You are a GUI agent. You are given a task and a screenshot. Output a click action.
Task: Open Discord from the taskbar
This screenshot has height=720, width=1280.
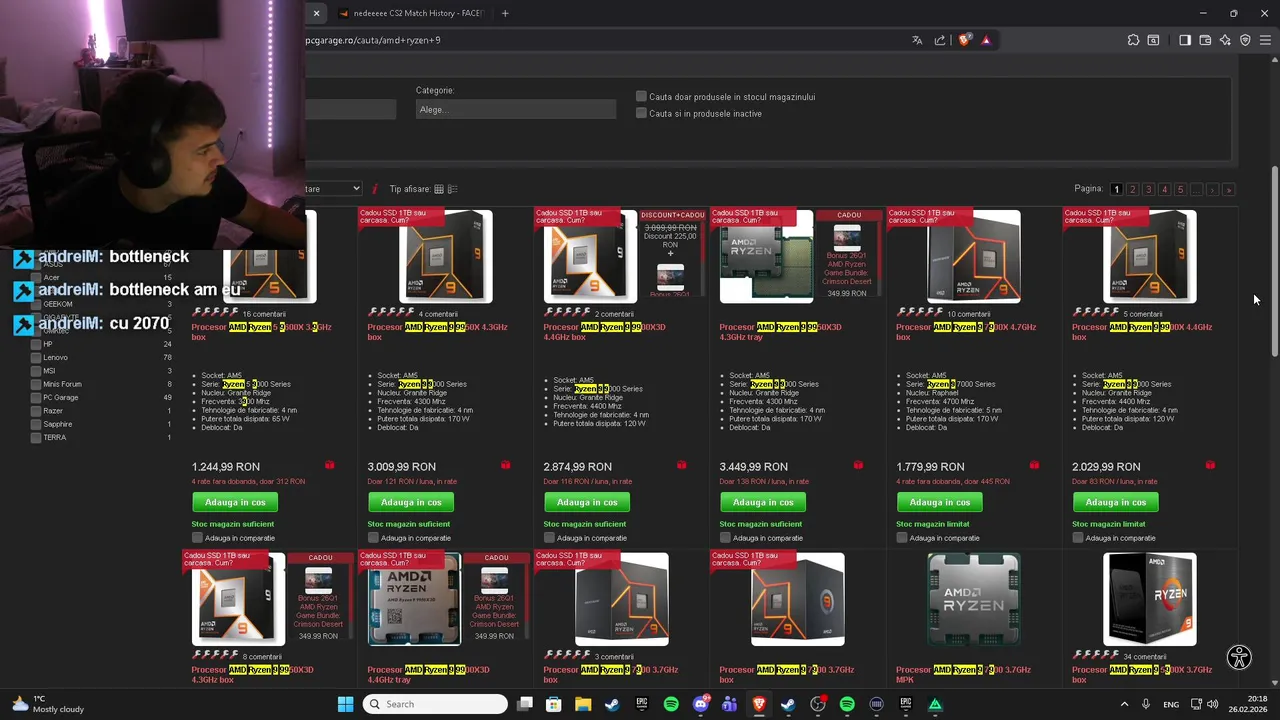tap(701, 704)
